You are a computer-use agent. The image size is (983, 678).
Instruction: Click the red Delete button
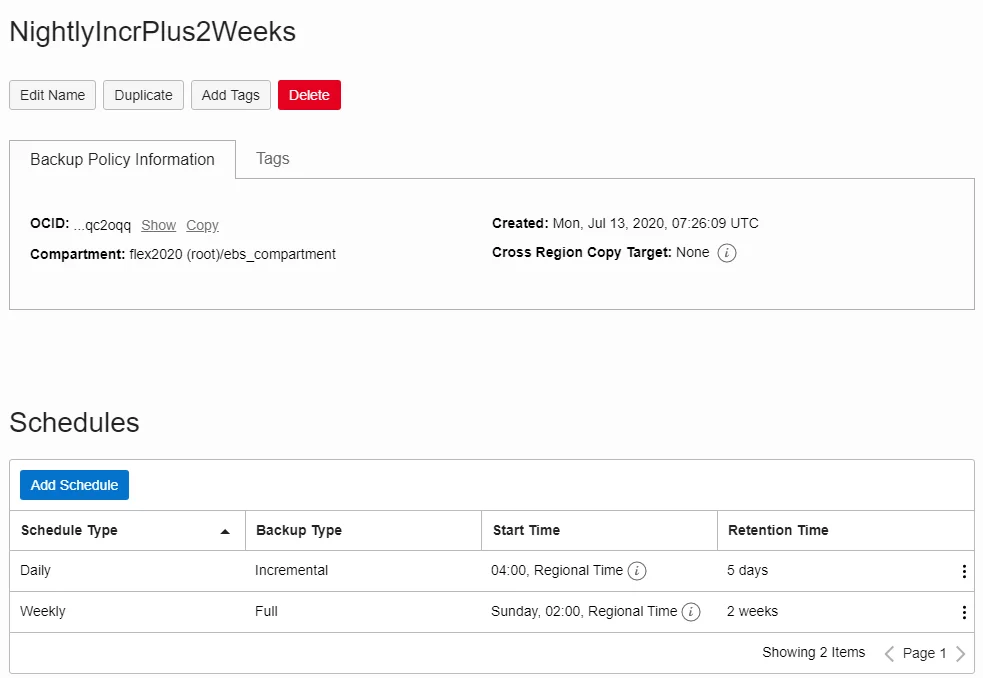point(309,95)
